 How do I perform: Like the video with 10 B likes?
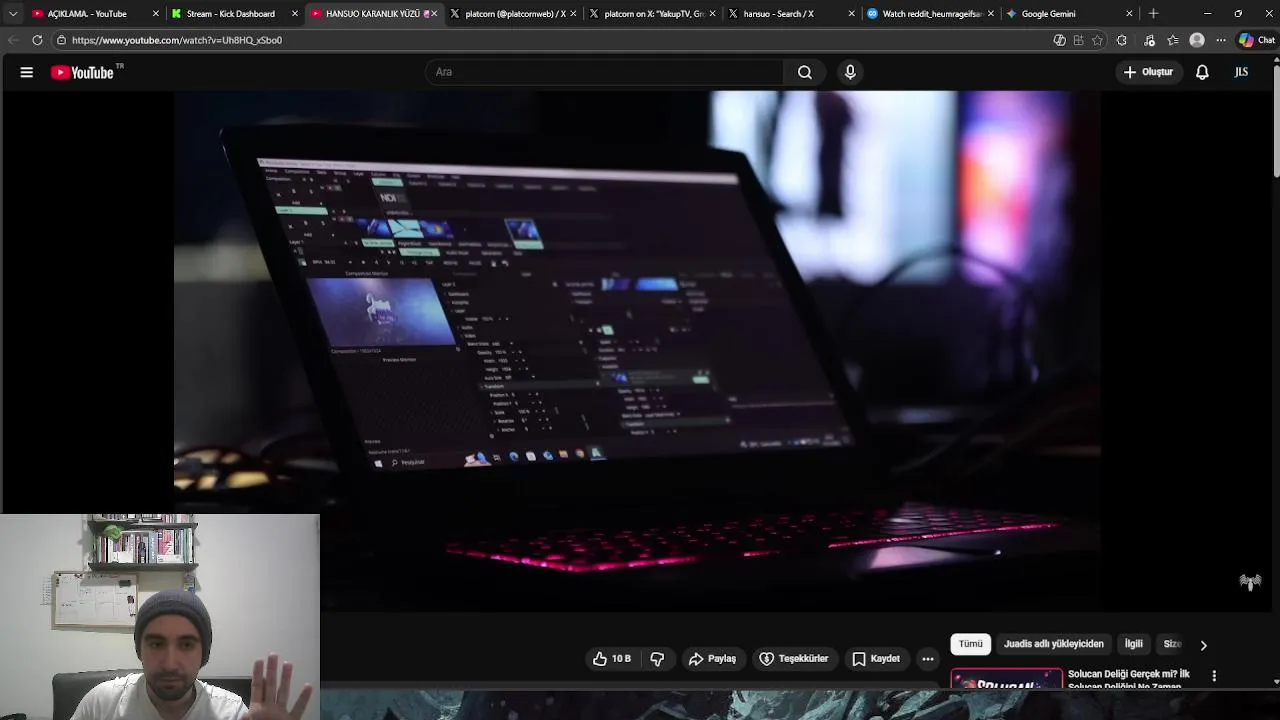pos(611,659)
